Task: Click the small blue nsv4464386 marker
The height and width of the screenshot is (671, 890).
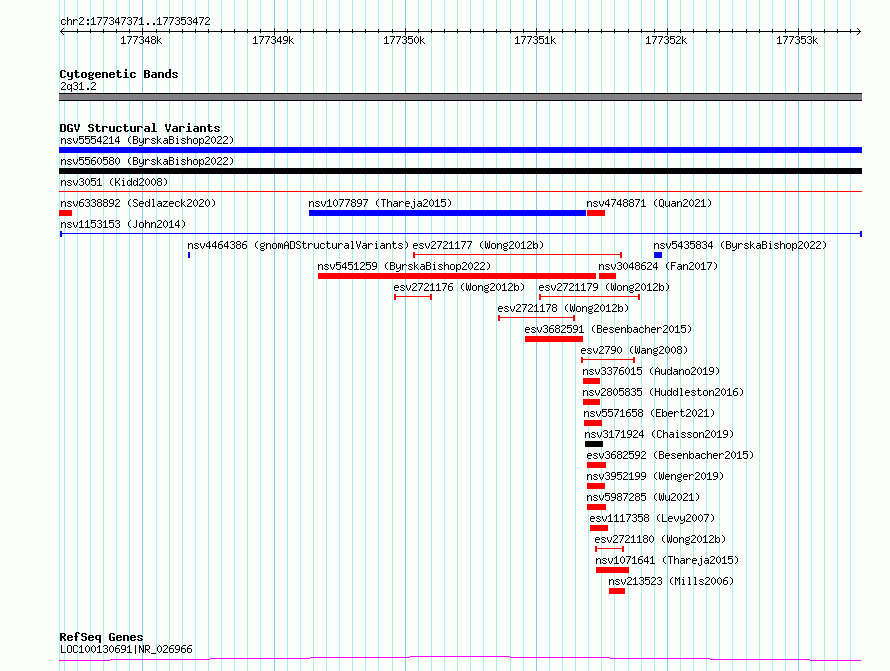Action: tap(189, 255)
